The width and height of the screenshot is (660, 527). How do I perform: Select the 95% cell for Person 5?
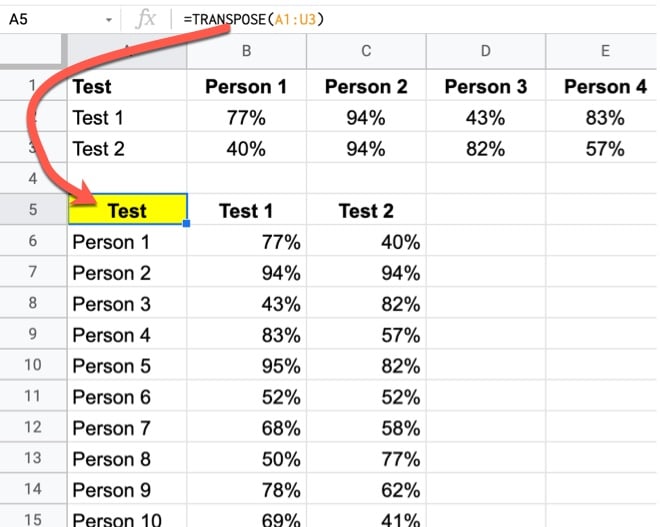click(x=246, y=365)
